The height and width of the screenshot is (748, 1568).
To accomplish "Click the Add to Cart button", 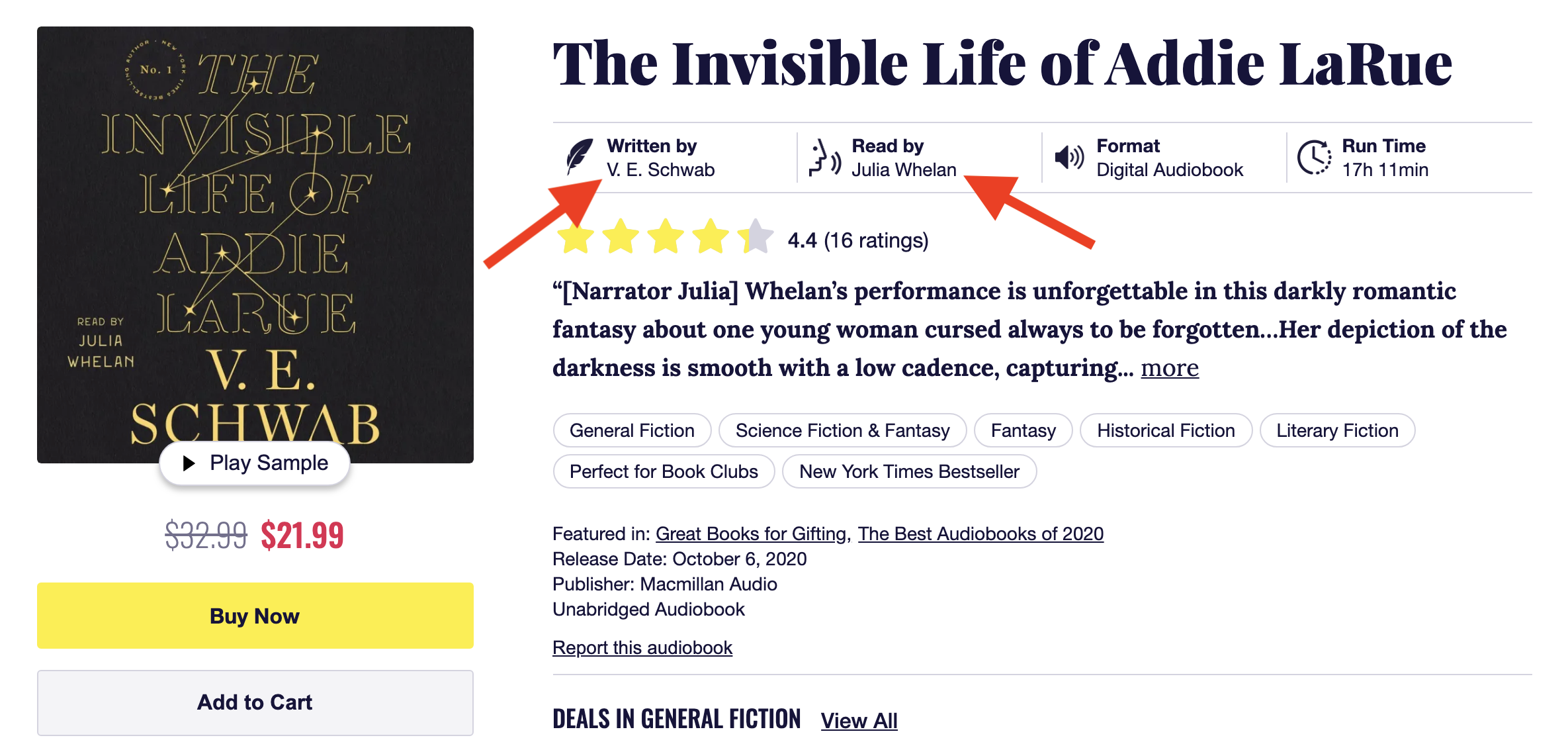I will tap(255, 702).
